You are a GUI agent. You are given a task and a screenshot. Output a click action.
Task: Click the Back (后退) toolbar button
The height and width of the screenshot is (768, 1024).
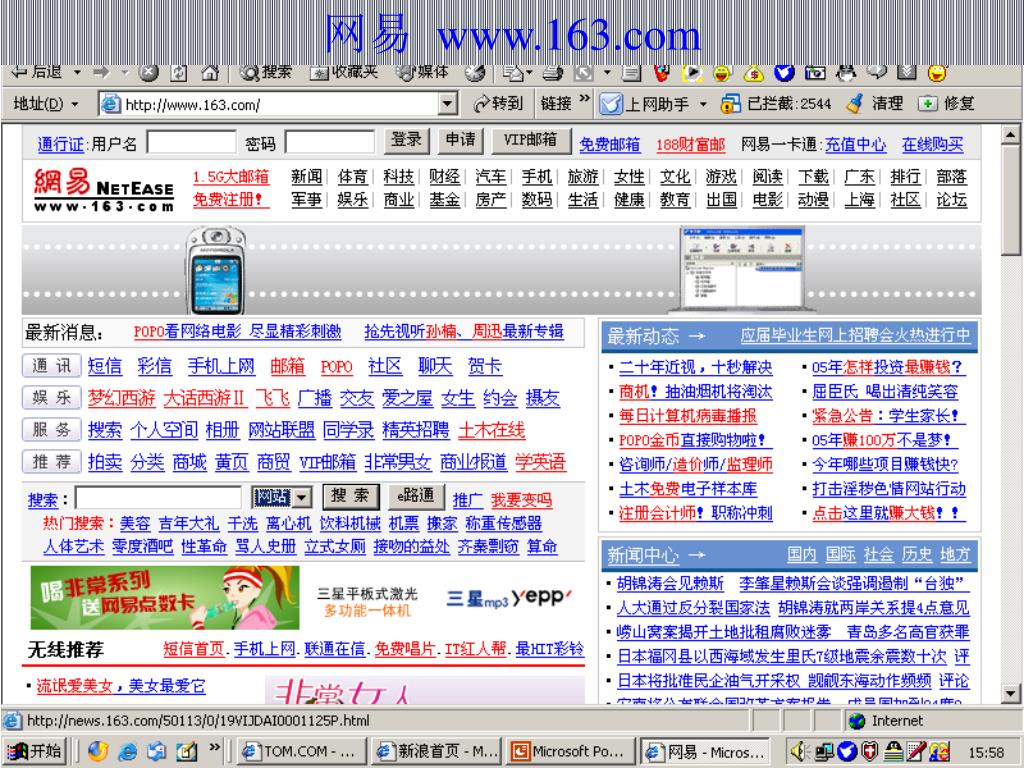(x=38, y=72)
